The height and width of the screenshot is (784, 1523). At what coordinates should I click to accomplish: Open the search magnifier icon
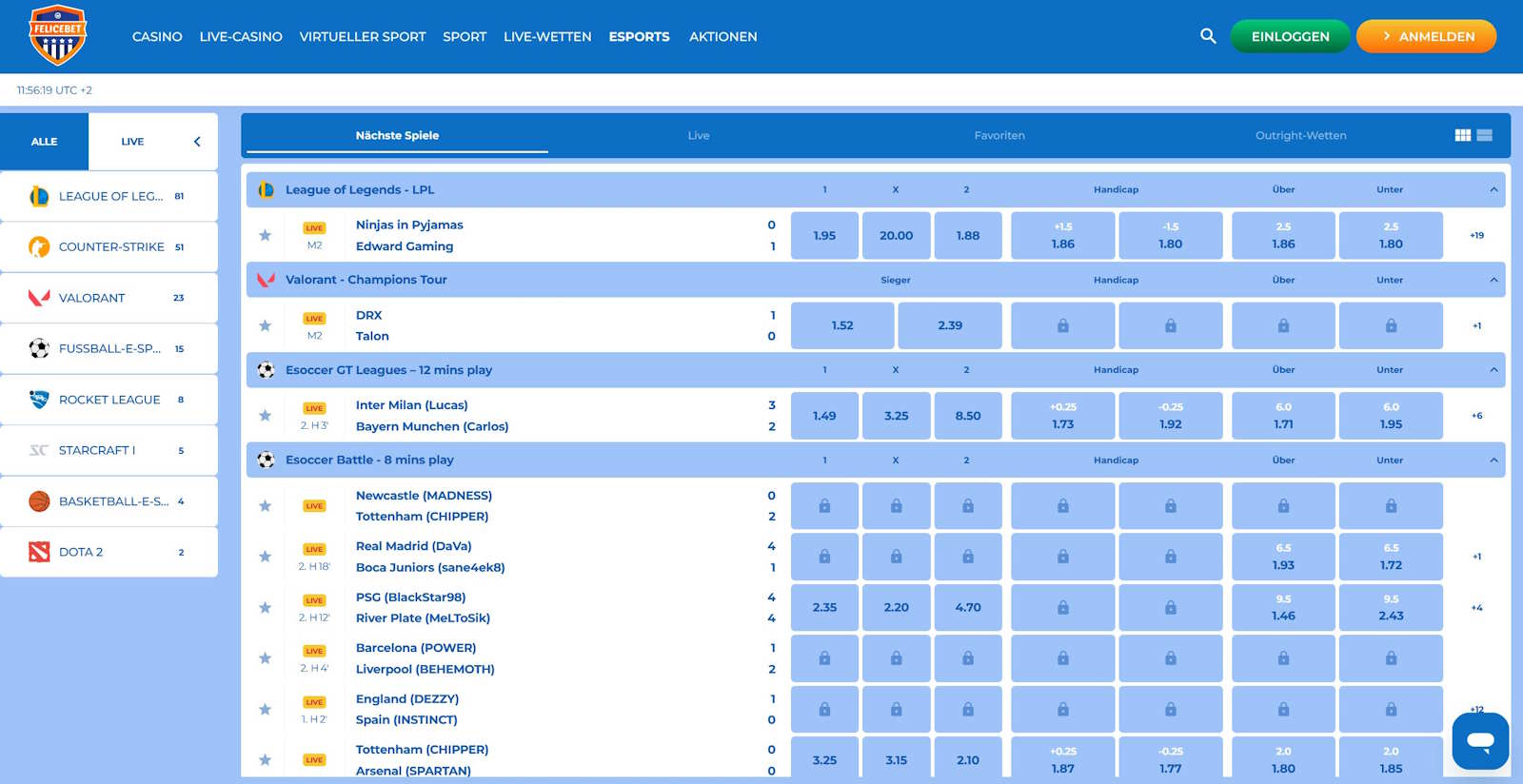point(1208,36)
